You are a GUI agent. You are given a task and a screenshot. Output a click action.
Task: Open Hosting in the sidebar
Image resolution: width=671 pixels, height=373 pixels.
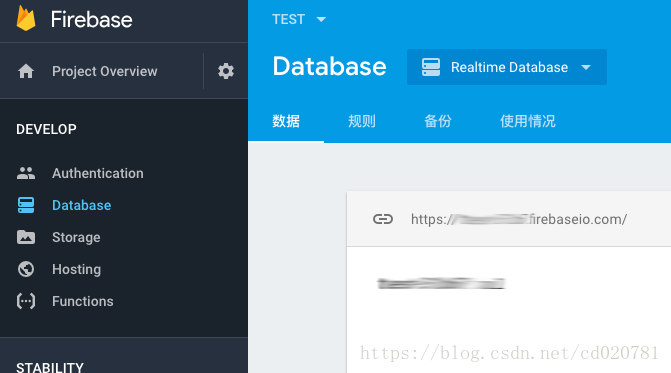77,269
